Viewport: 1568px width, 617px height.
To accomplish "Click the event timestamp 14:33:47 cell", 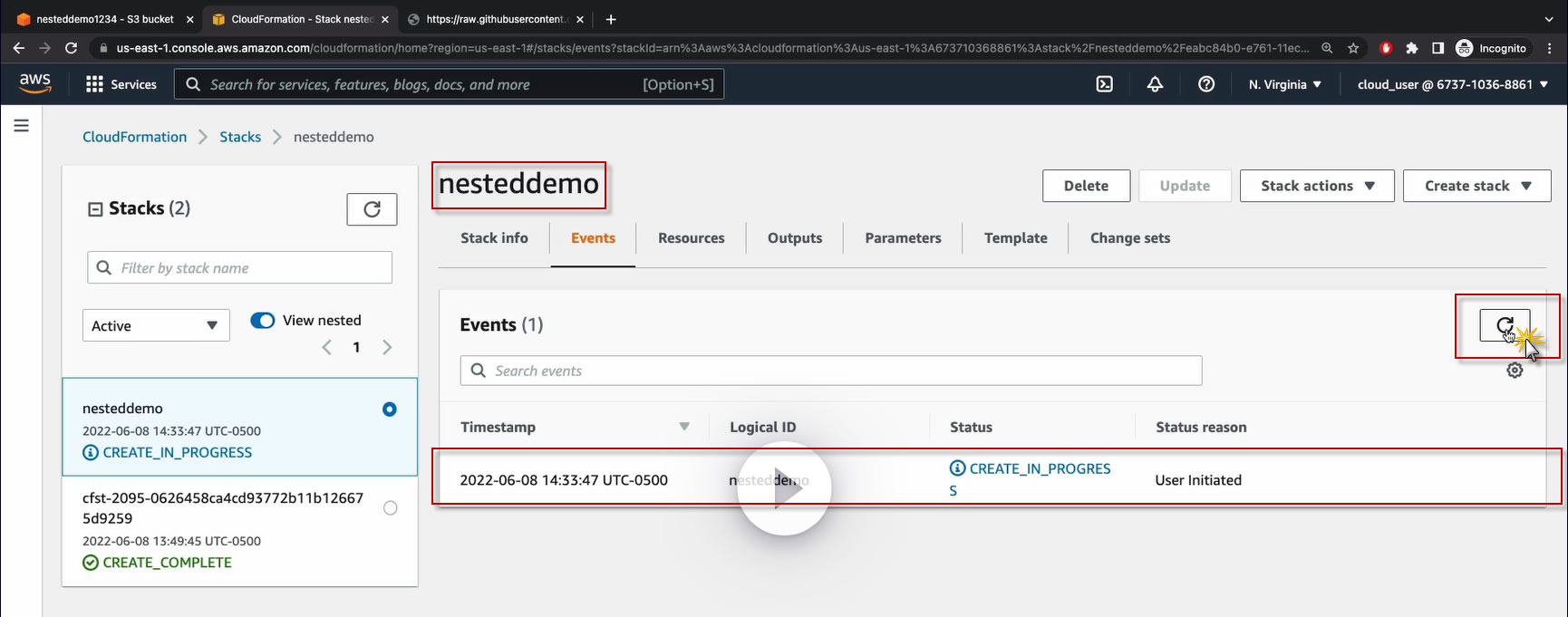I will tap(564, 480).
